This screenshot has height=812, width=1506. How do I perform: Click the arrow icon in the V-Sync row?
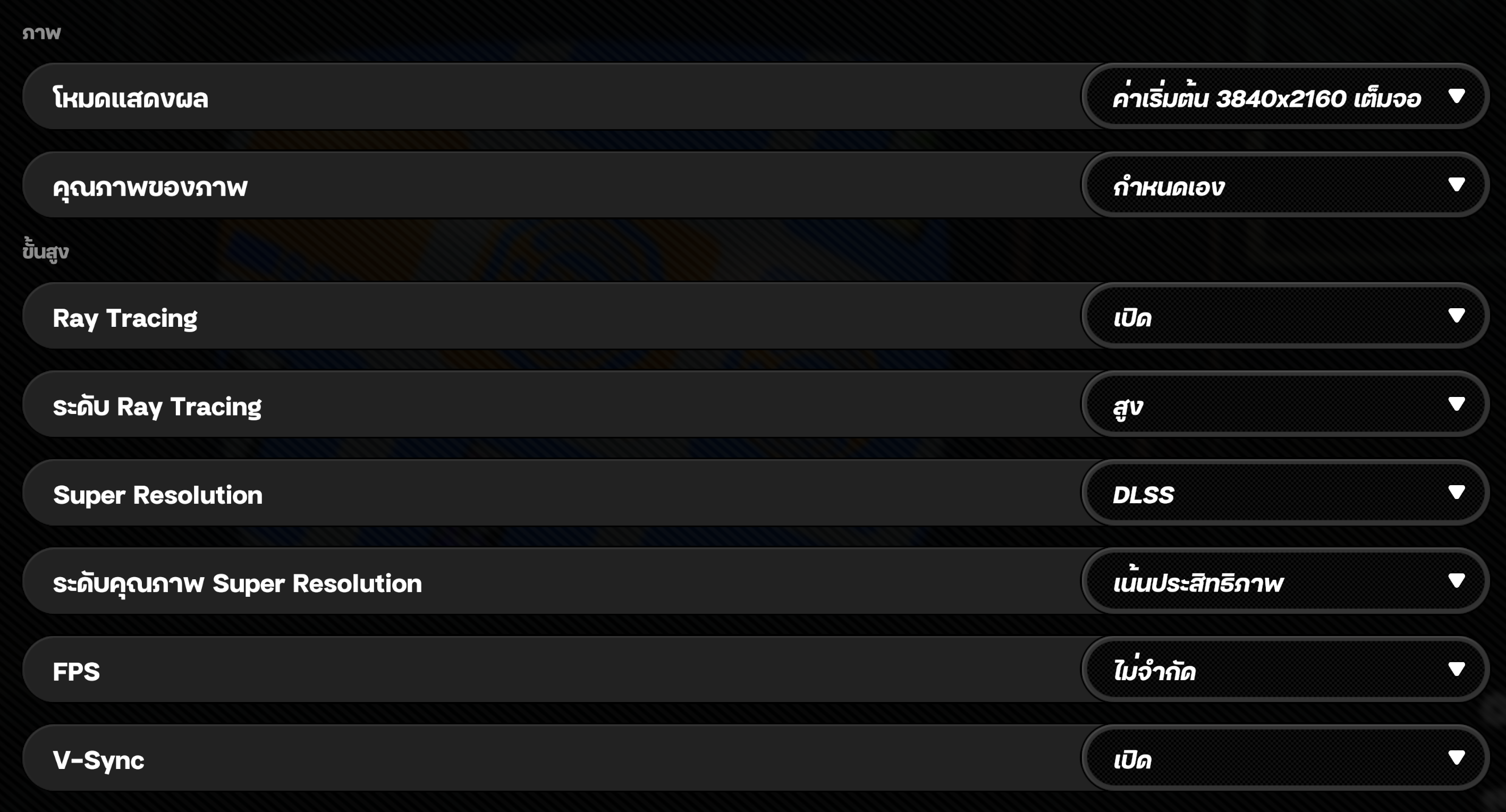click(1456, 758)
